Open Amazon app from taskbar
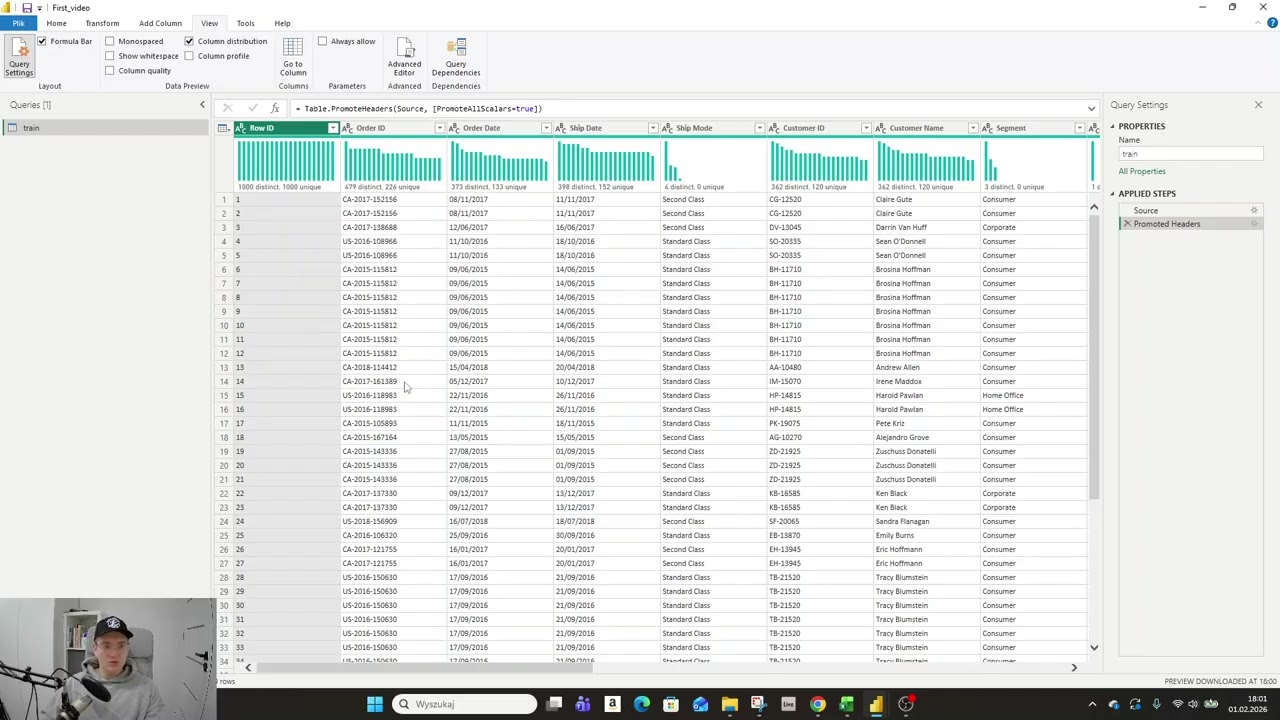Image resolution: width=1280 pixels, height=720 pixels. [612, 704]
